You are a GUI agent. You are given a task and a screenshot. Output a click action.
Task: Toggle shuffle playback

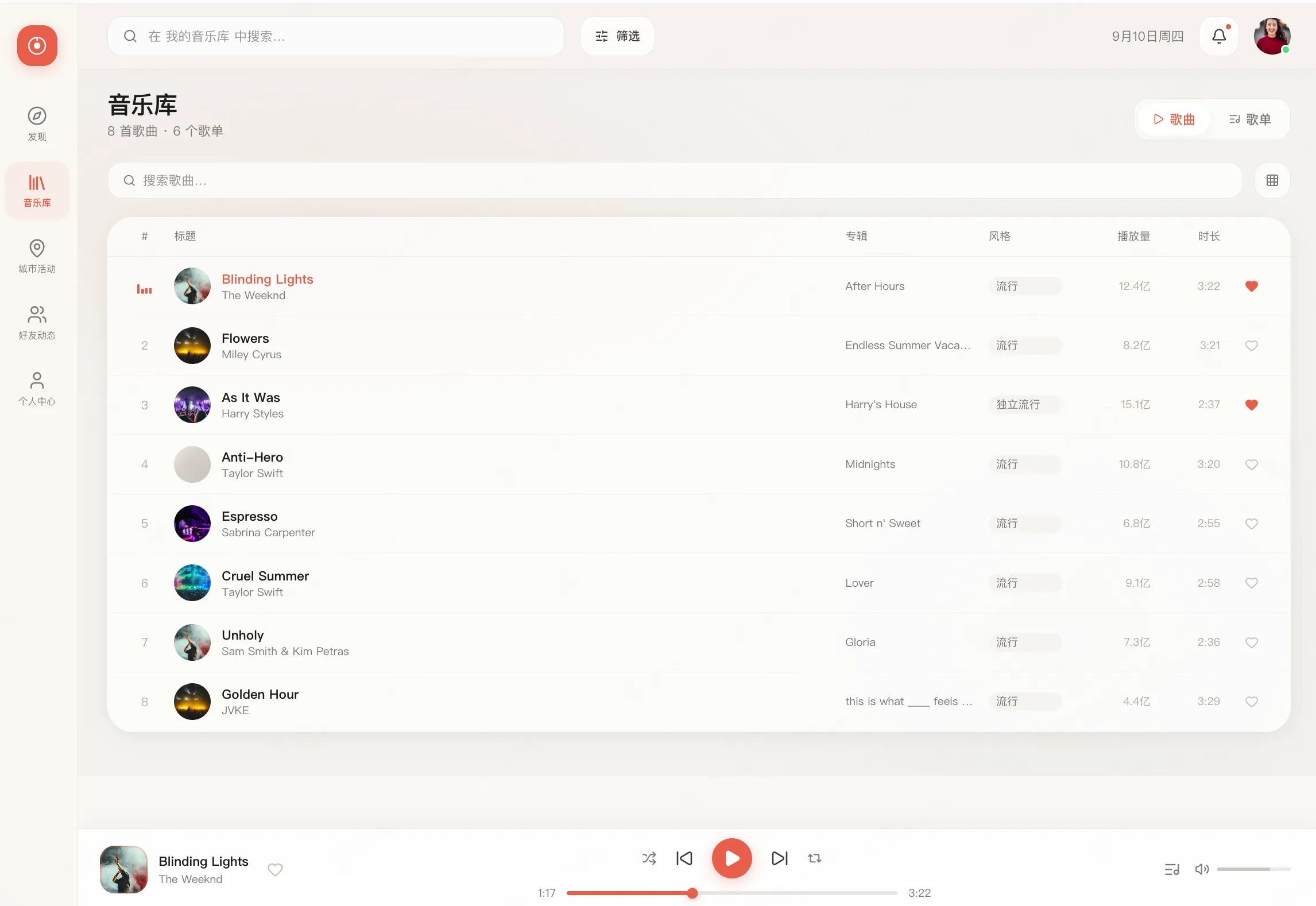tap(649, 858)
